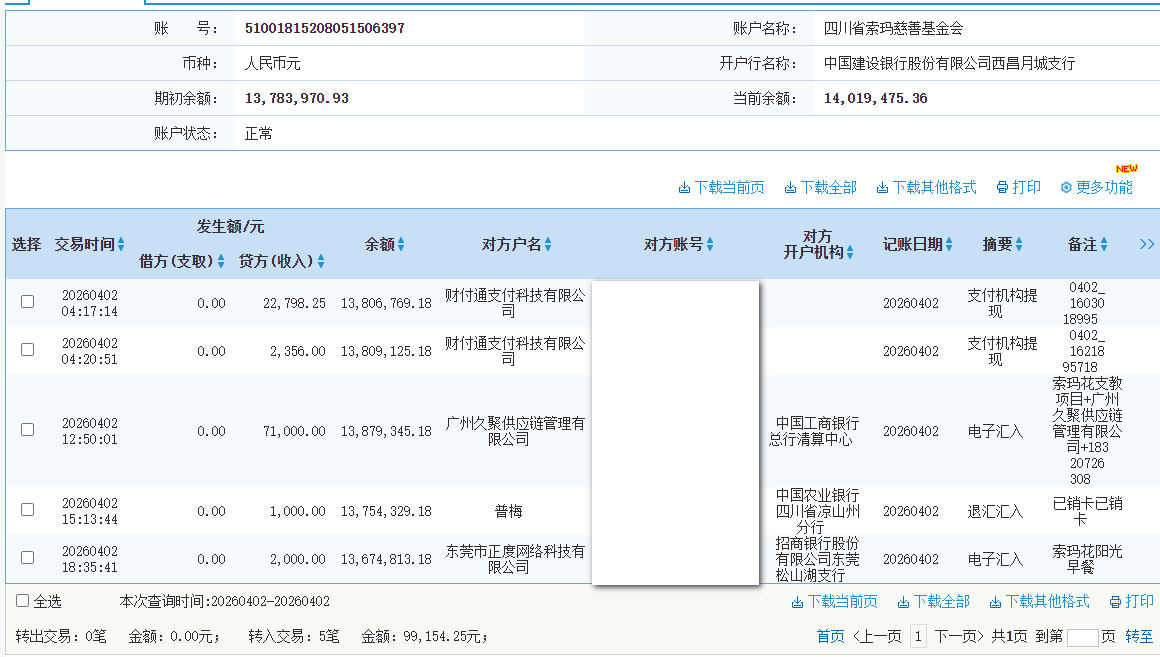This screenshot has width=1160, height=657.
Task: Expand hidden columns with the >> chevron
Action: (x=1146, y=243)
